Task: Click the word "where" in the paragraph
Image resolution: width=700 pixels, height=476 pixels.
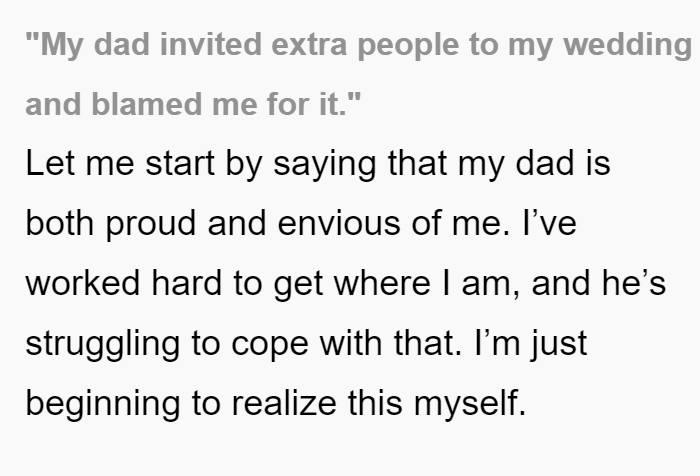Action: (382, 283)
